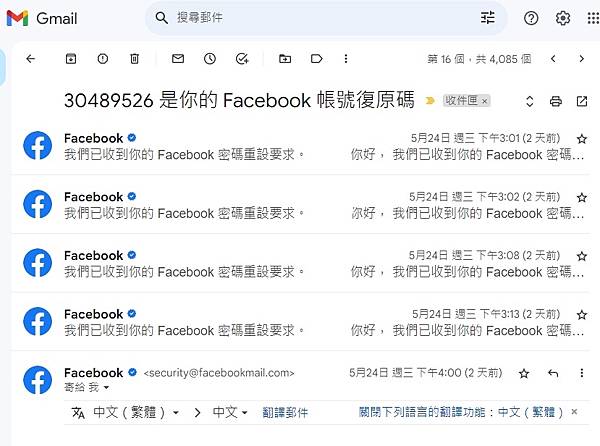Open more options for 下午4:00 message

tap(582, 373)
